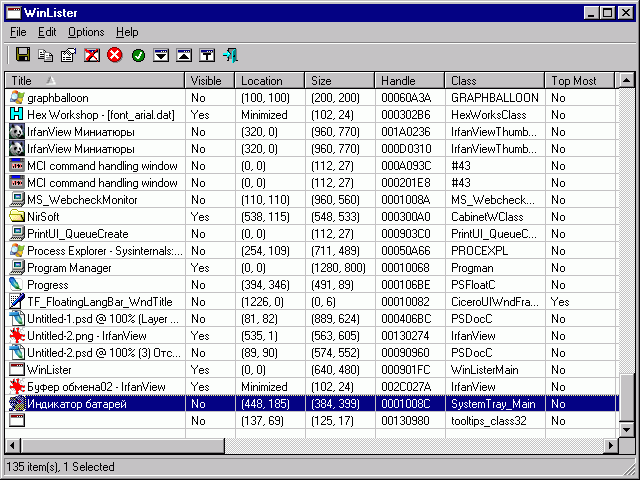640x480 pixels.
Task: Click the Exit door toolbar icon
Action: pyautogui.click(x=230, y=55)
